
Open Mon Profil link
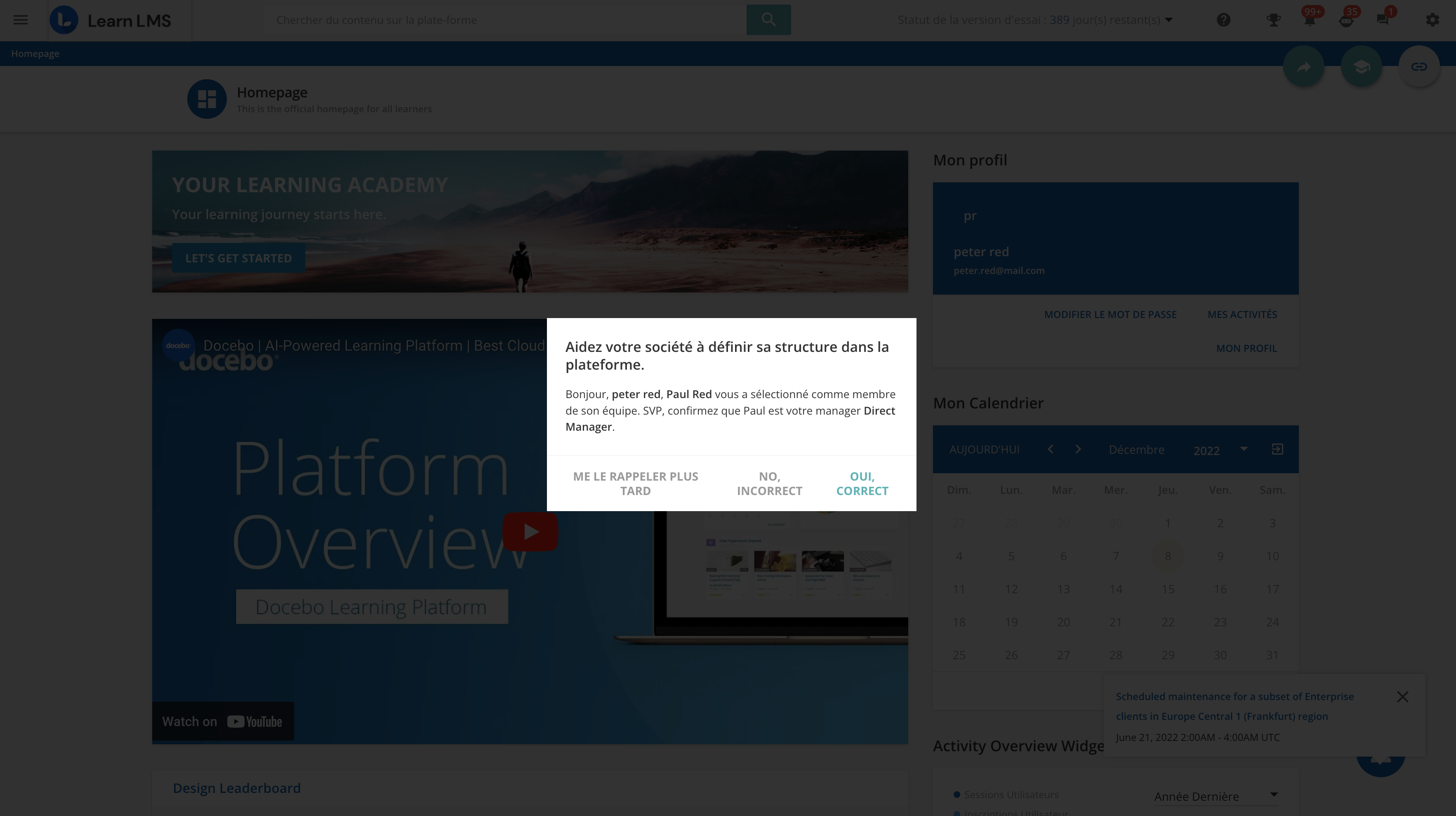[x=1246, y=348]
